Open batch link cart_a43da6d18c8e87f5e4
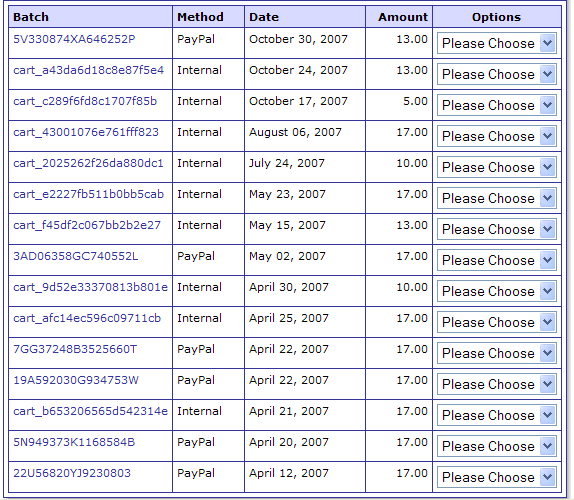Image resolution: width=574 pixels, height=500 pixels. tap(89, 70)
